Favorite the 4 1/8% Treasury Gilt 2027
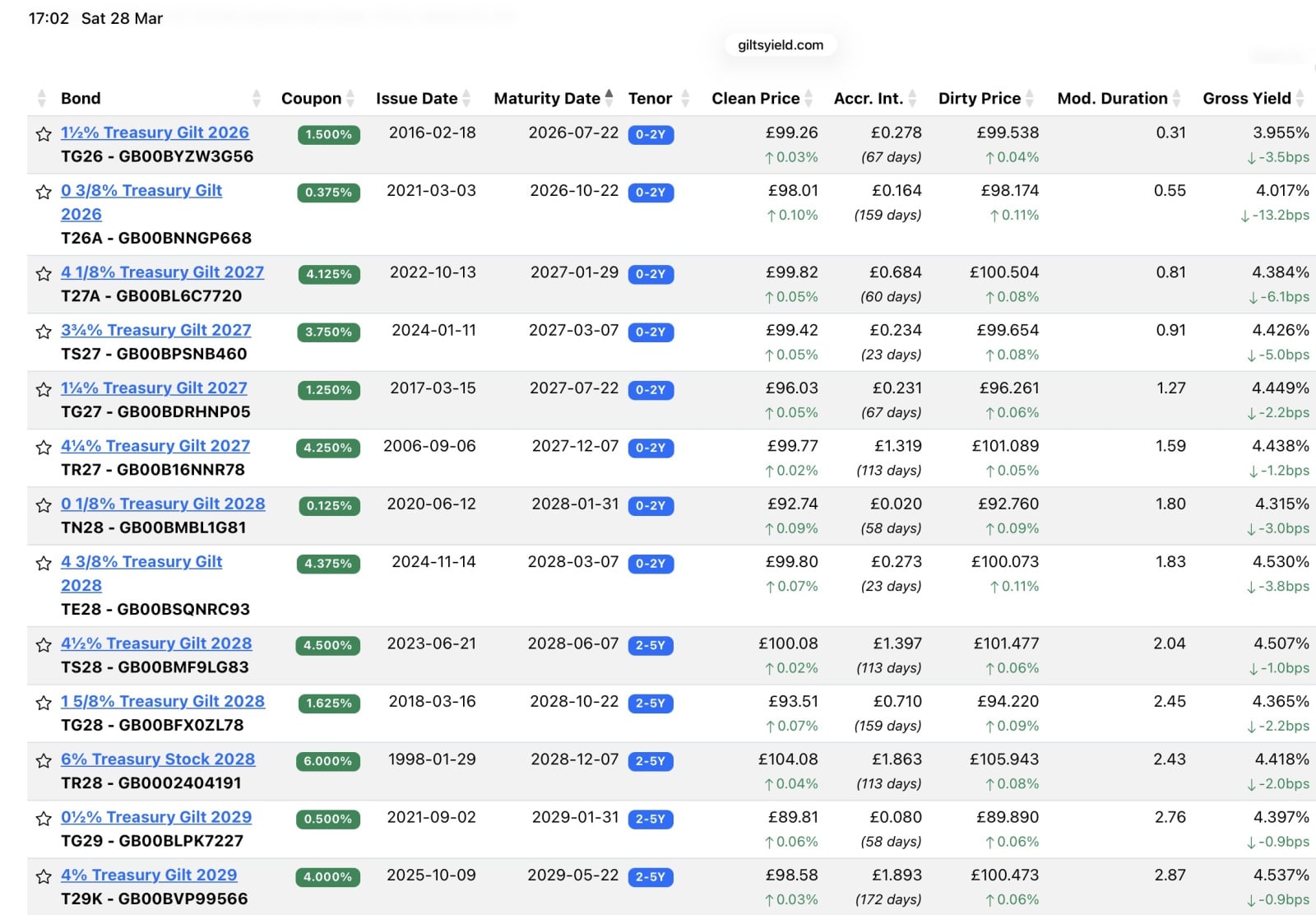Viewport: 1316px width, 915px height. (44, 274)
